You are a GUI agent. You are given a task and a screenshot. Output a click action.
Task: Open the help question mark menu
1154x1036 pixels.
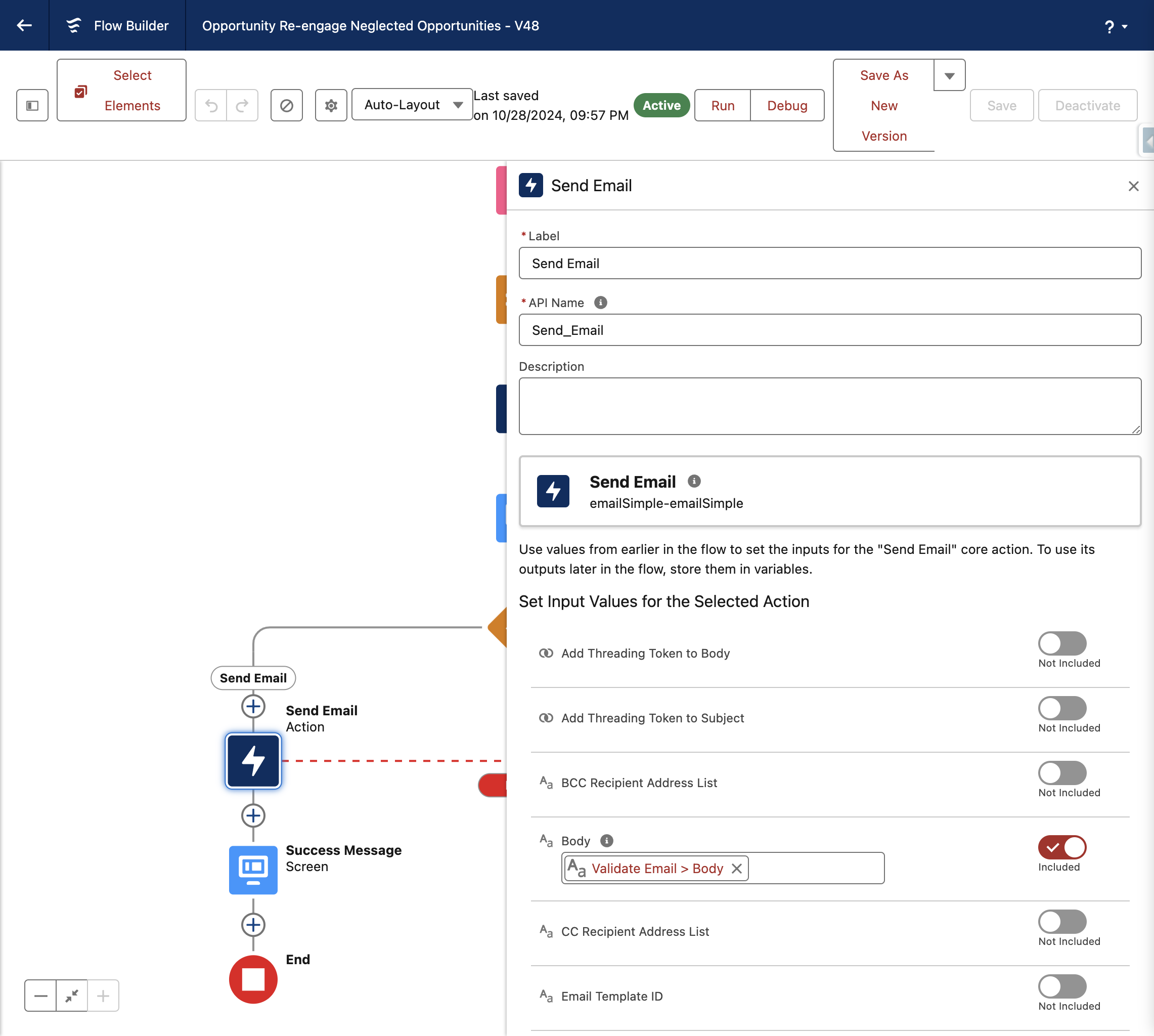coord(1115,26)
